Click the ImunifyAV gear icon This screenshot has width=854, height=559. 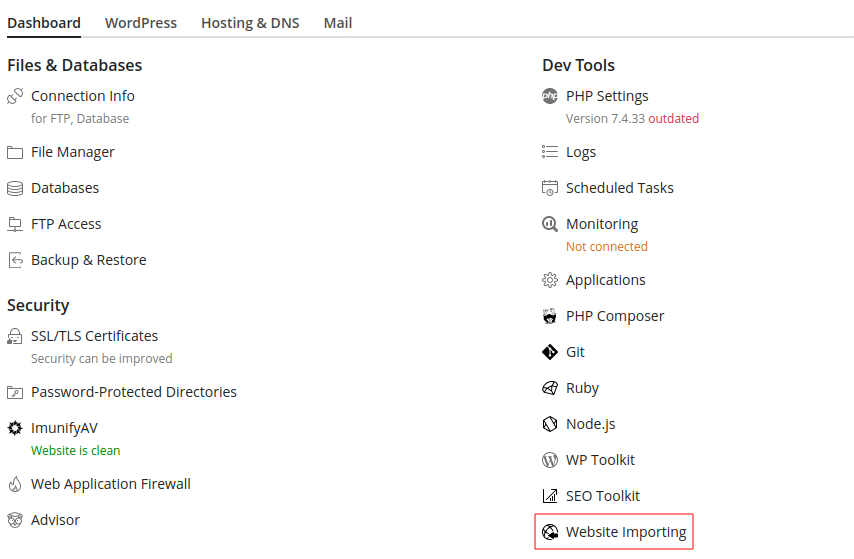(15, 428)
